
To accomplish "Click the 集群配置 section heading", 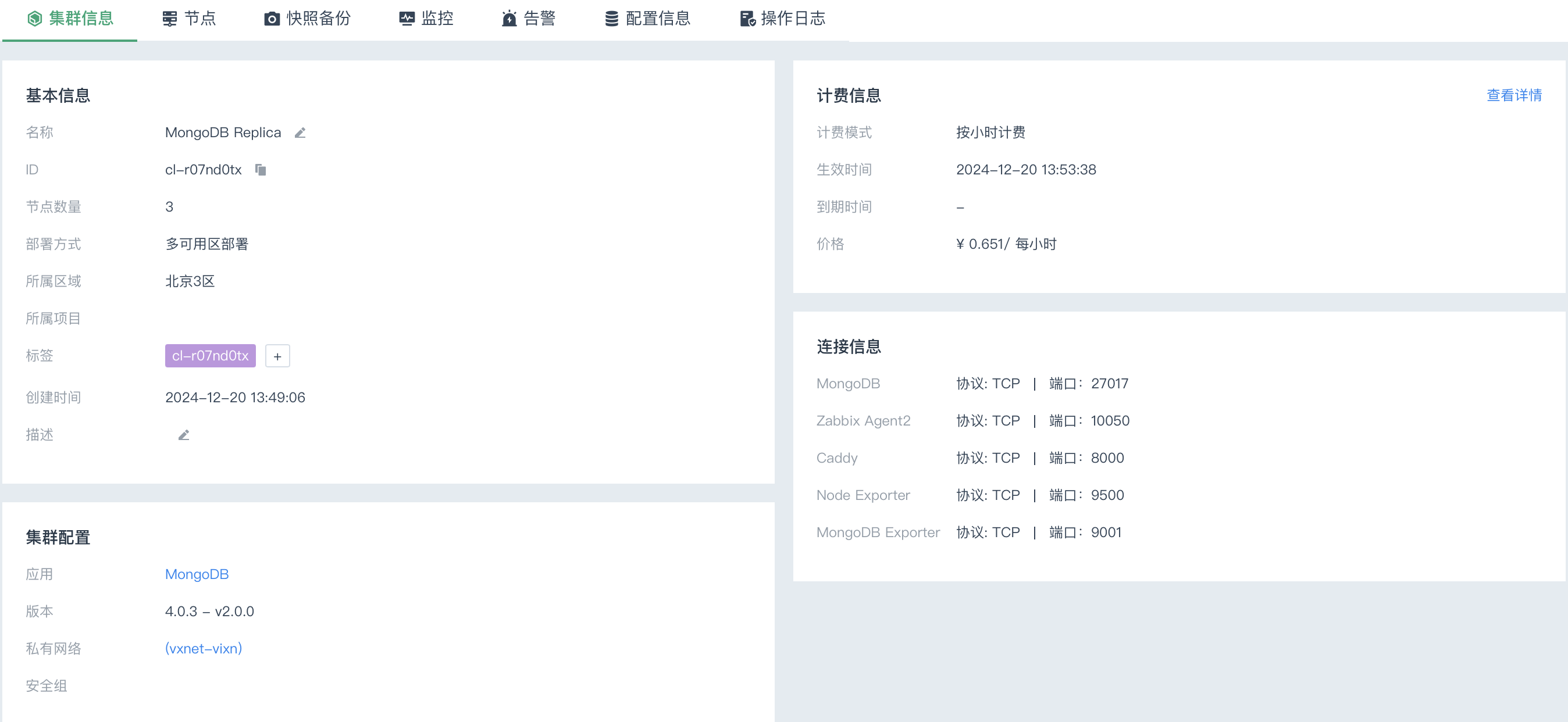I will coord(58,537).
